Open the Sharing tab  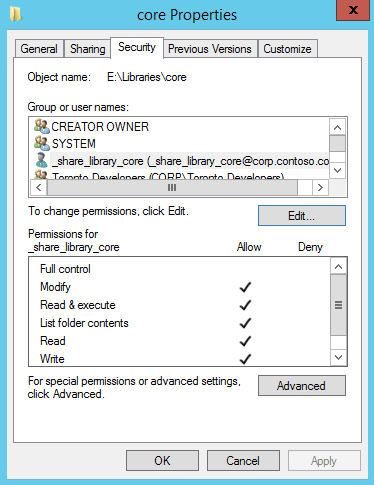click(87, 49)
